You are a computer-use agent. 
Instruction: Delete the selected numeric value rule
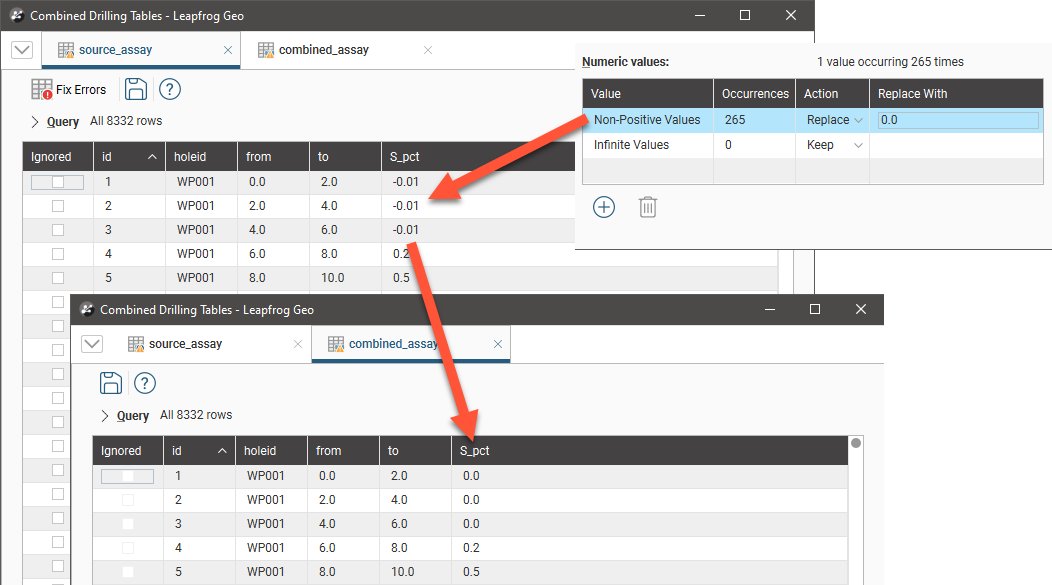[647, 207]
